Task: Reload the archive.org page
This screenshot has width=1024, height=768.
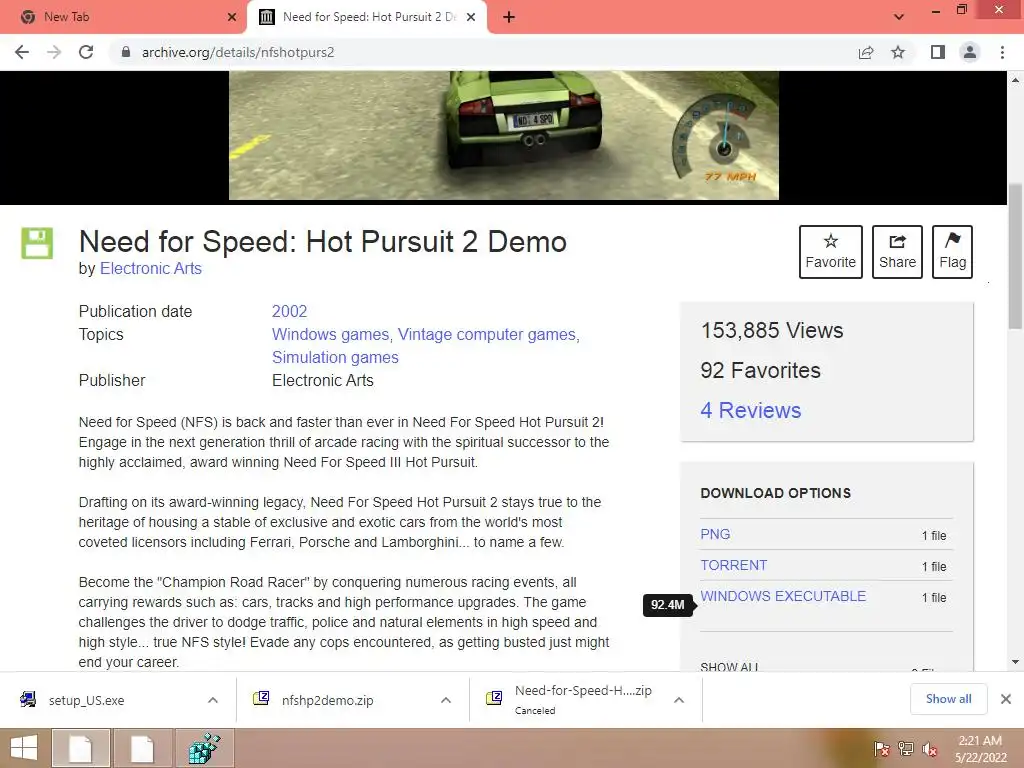Action: tap(86, 52)
